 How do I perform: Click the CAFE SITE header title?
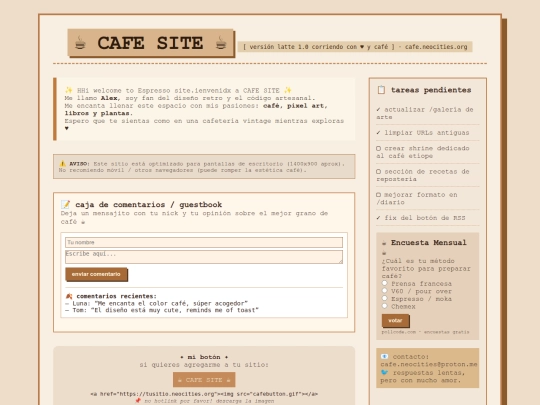[150, 43]
